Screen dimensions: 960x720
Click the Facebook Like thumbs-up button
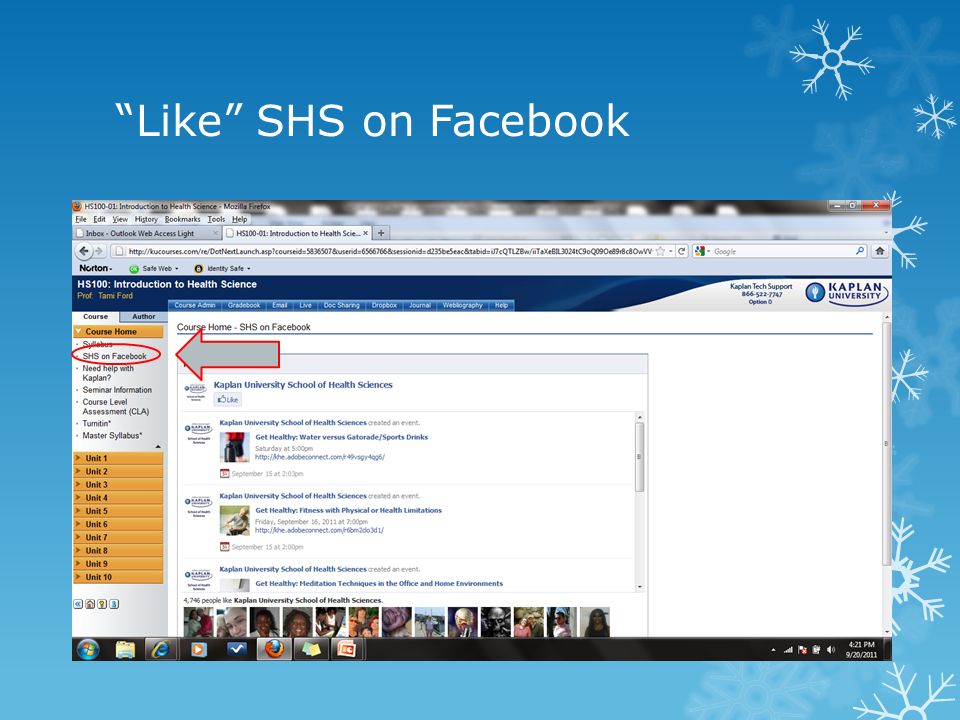click(x=228, y=399)
